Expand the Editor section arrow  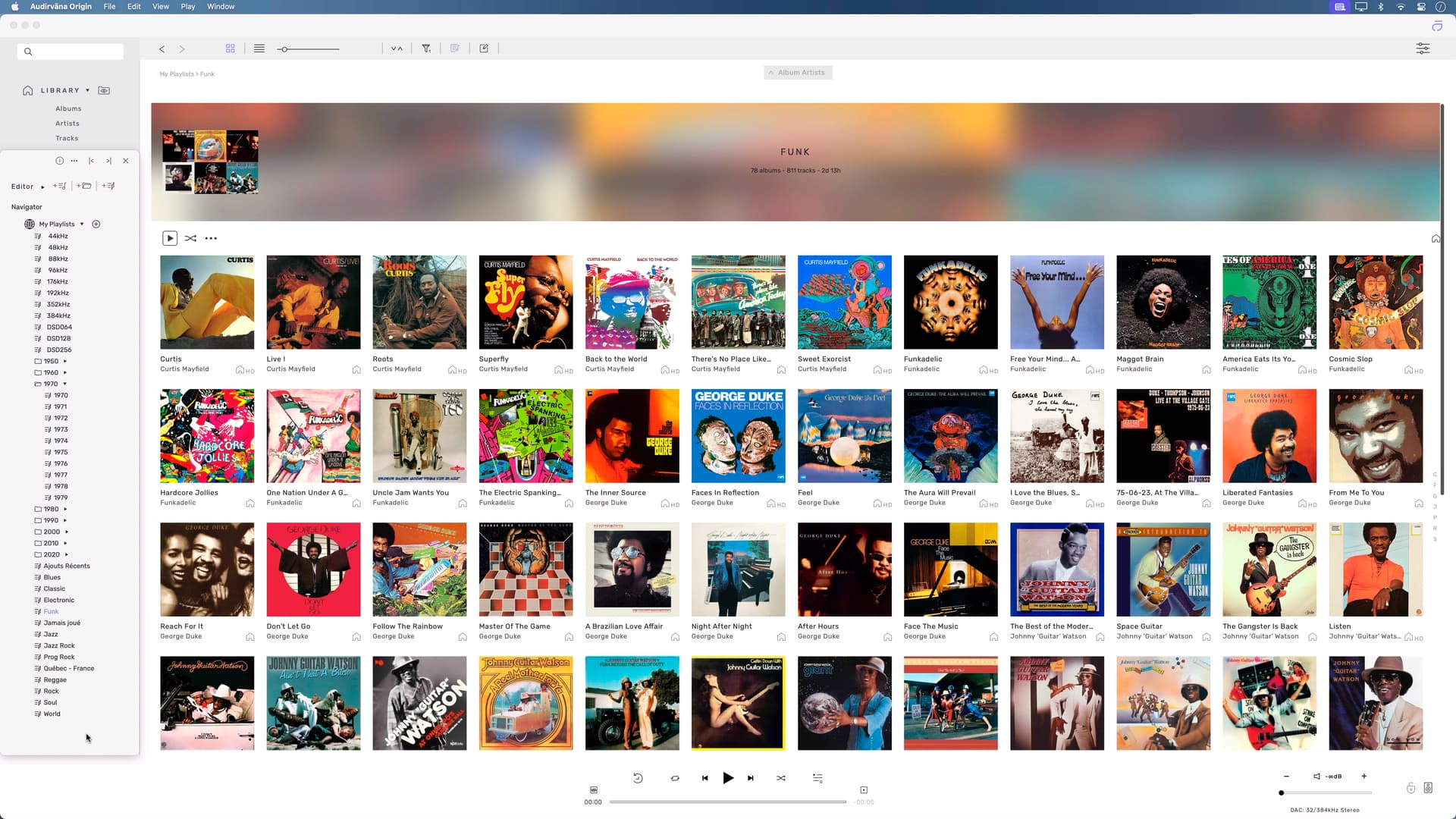pyautogui.click(x=42, y=187)
